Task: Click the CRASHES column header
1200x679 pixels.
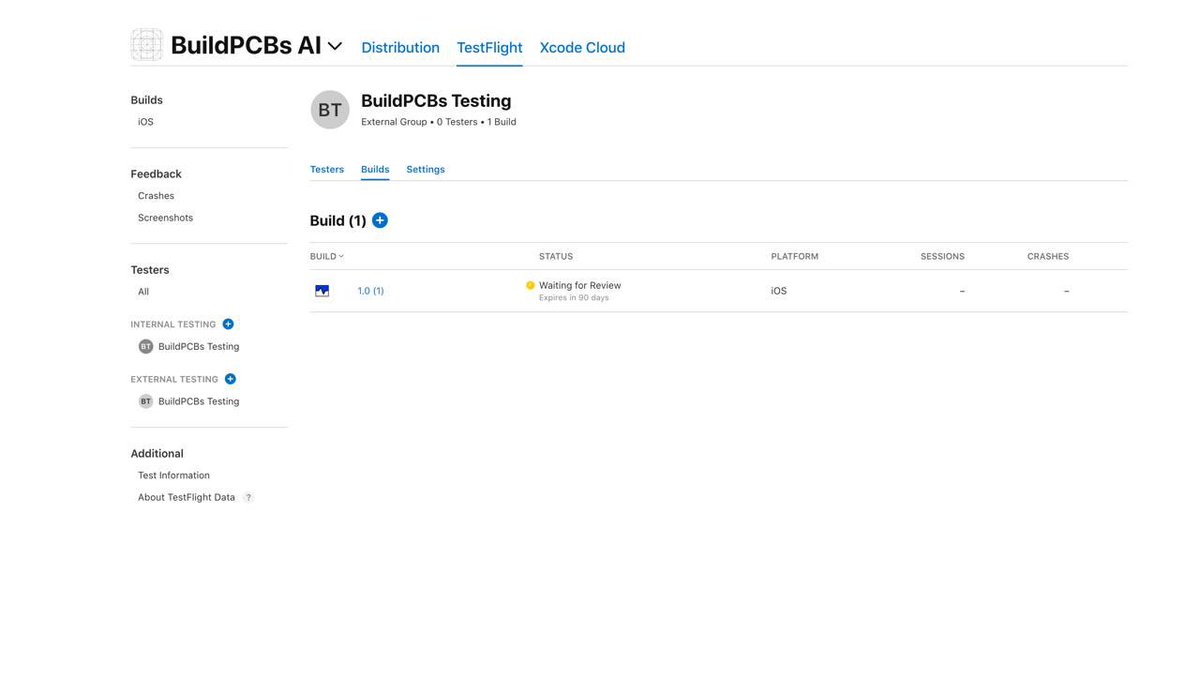Action: (1048, 257)
